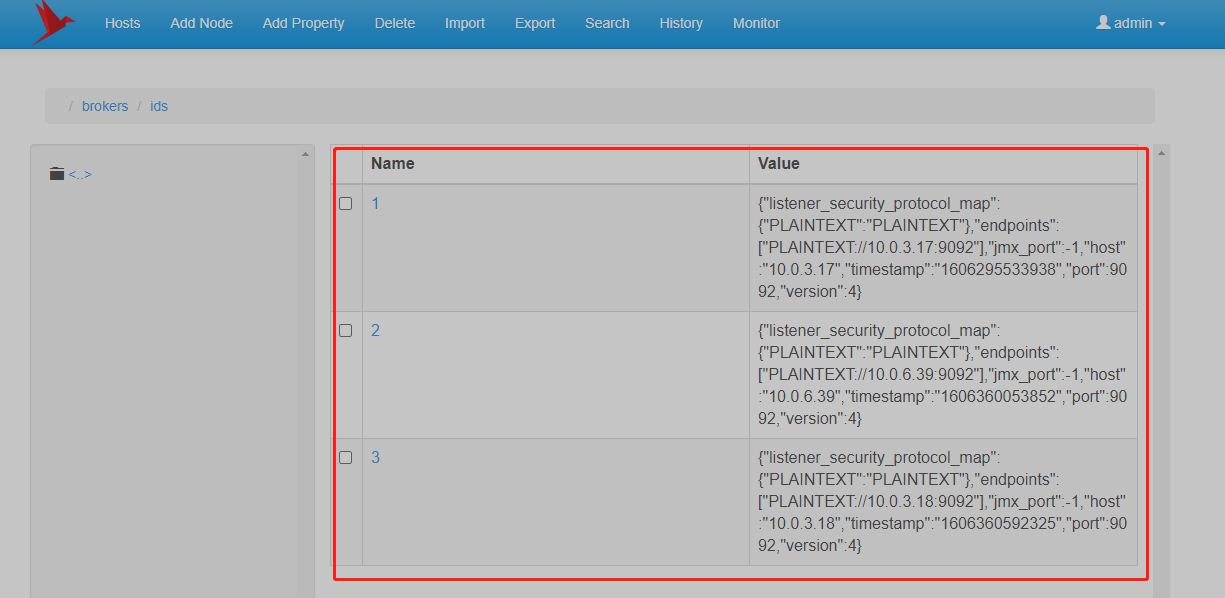Check the box for broker 3
The height and width of the screenshot is (598, 1225).
tap(346, 458)
